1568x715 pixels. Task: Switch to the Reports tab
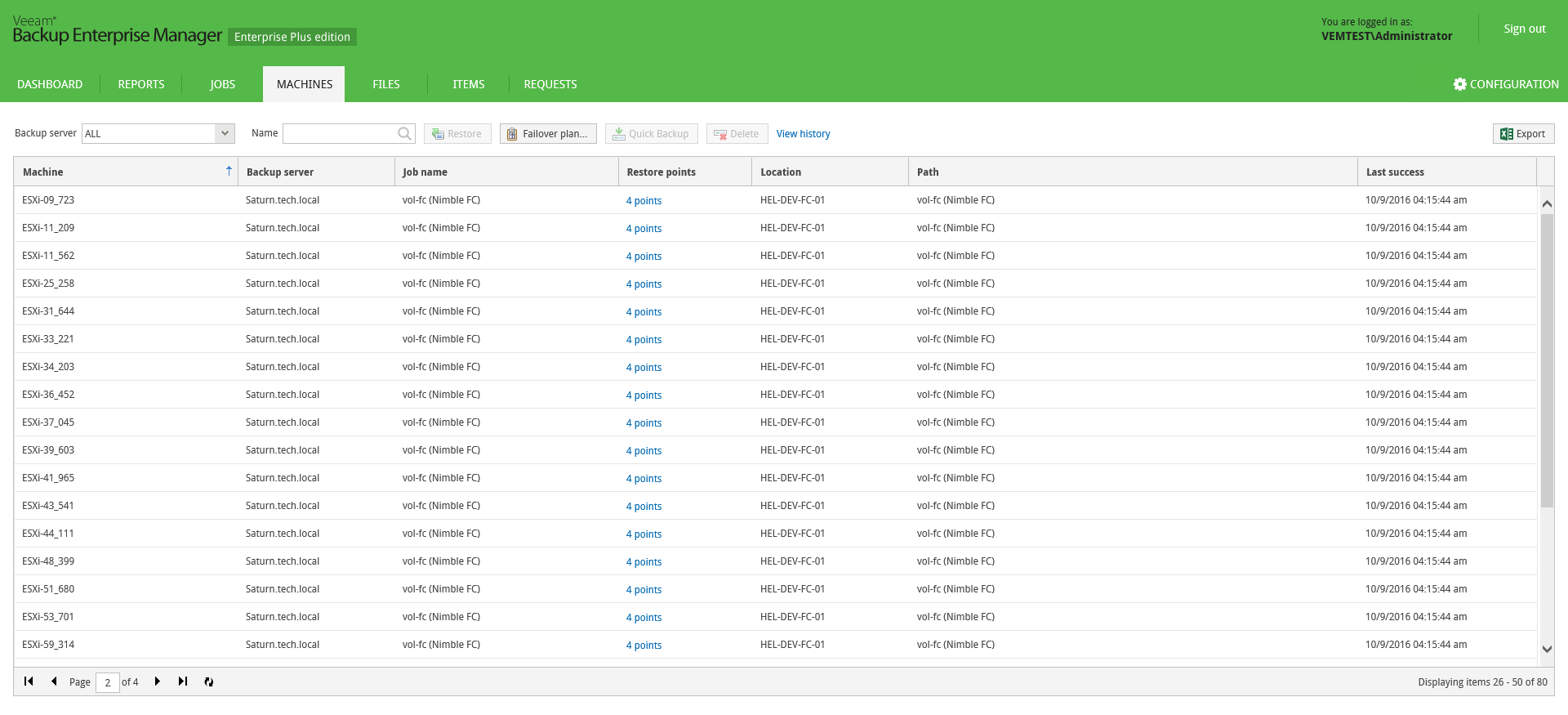[x=141, y=84]
